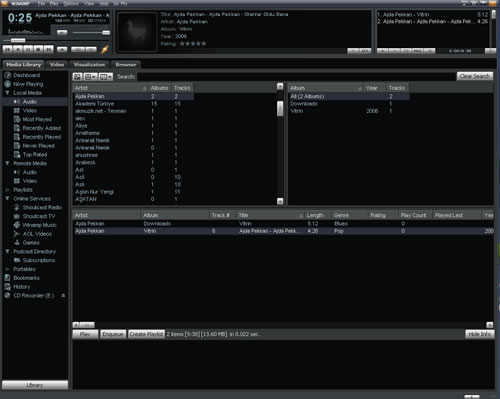Click the Clear Search button

tap(475, 76)
